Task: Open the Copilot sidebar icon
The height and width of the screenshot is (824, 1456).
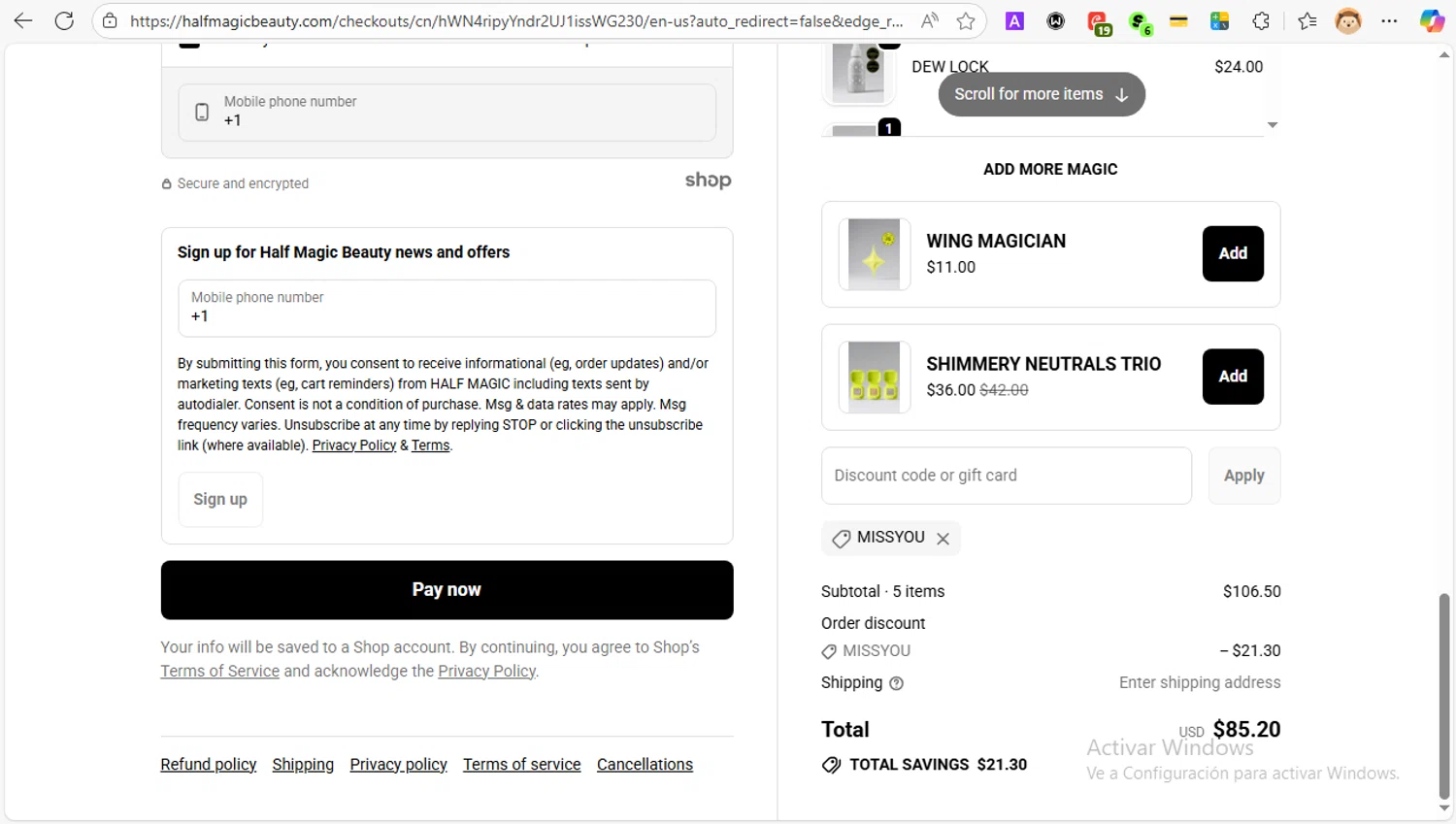Action: tap(1432, 20)
